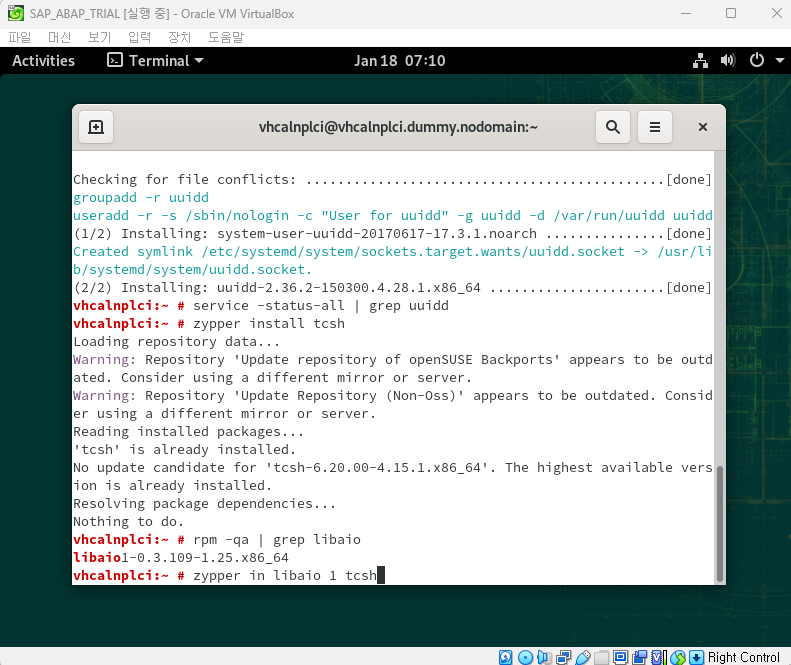Image resolution: width=791 pixels, height=665 pixels.
Task: Maximize the VirtualBox window
Action: pos(731,14)
